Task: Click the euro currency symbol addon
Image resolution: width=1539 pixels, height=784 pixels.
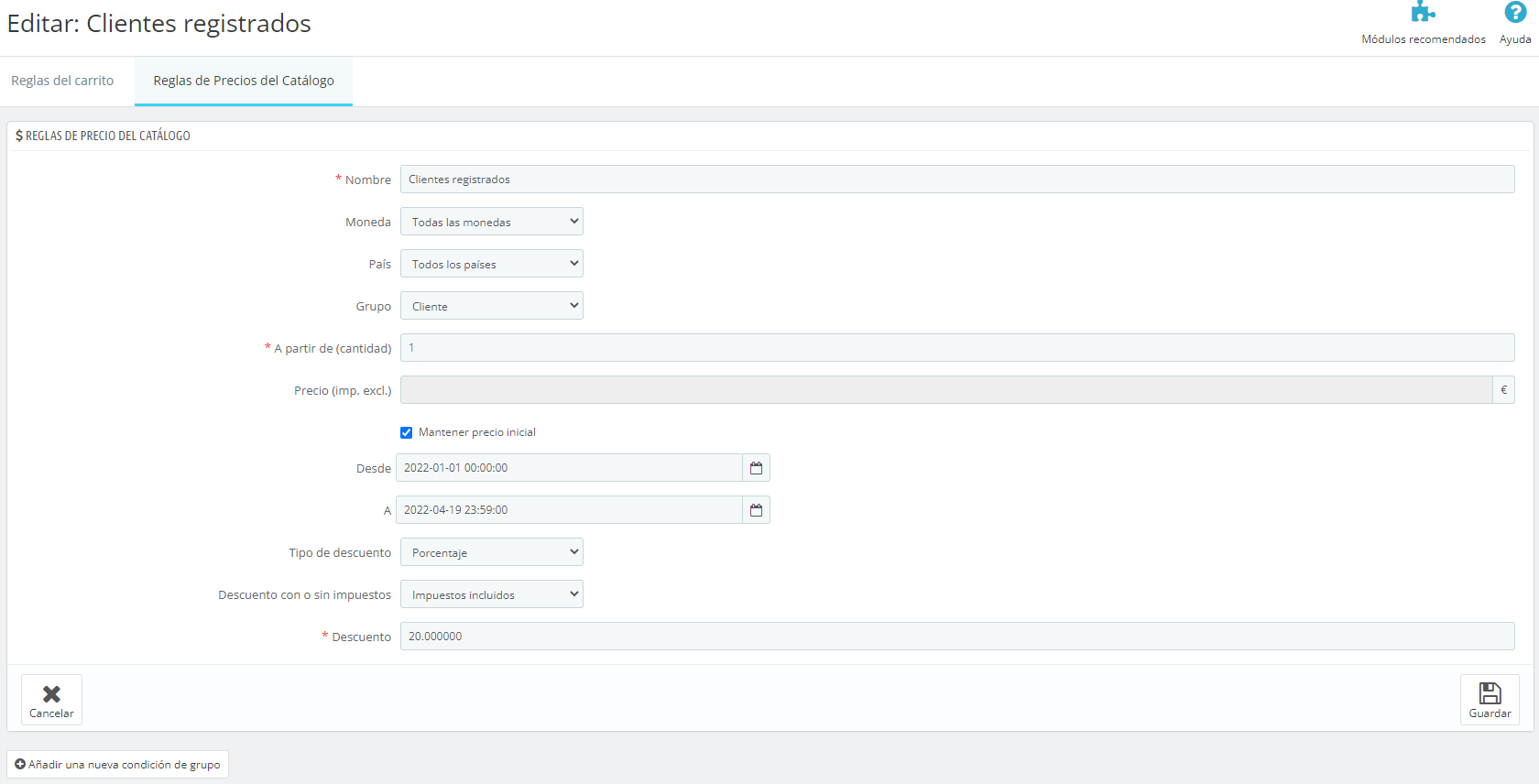Action: (1503, 390)
